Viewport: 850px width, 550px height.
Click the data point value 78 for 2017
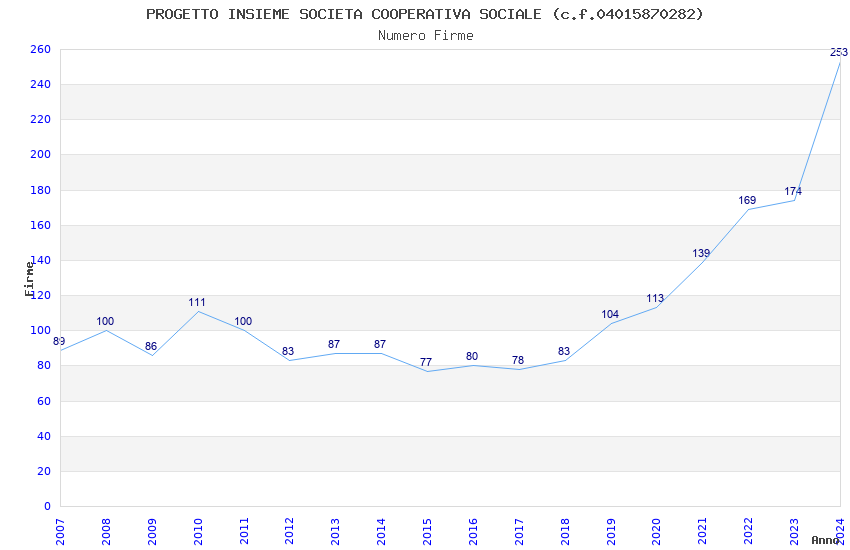pyautogui.click(x=518, y=360)
